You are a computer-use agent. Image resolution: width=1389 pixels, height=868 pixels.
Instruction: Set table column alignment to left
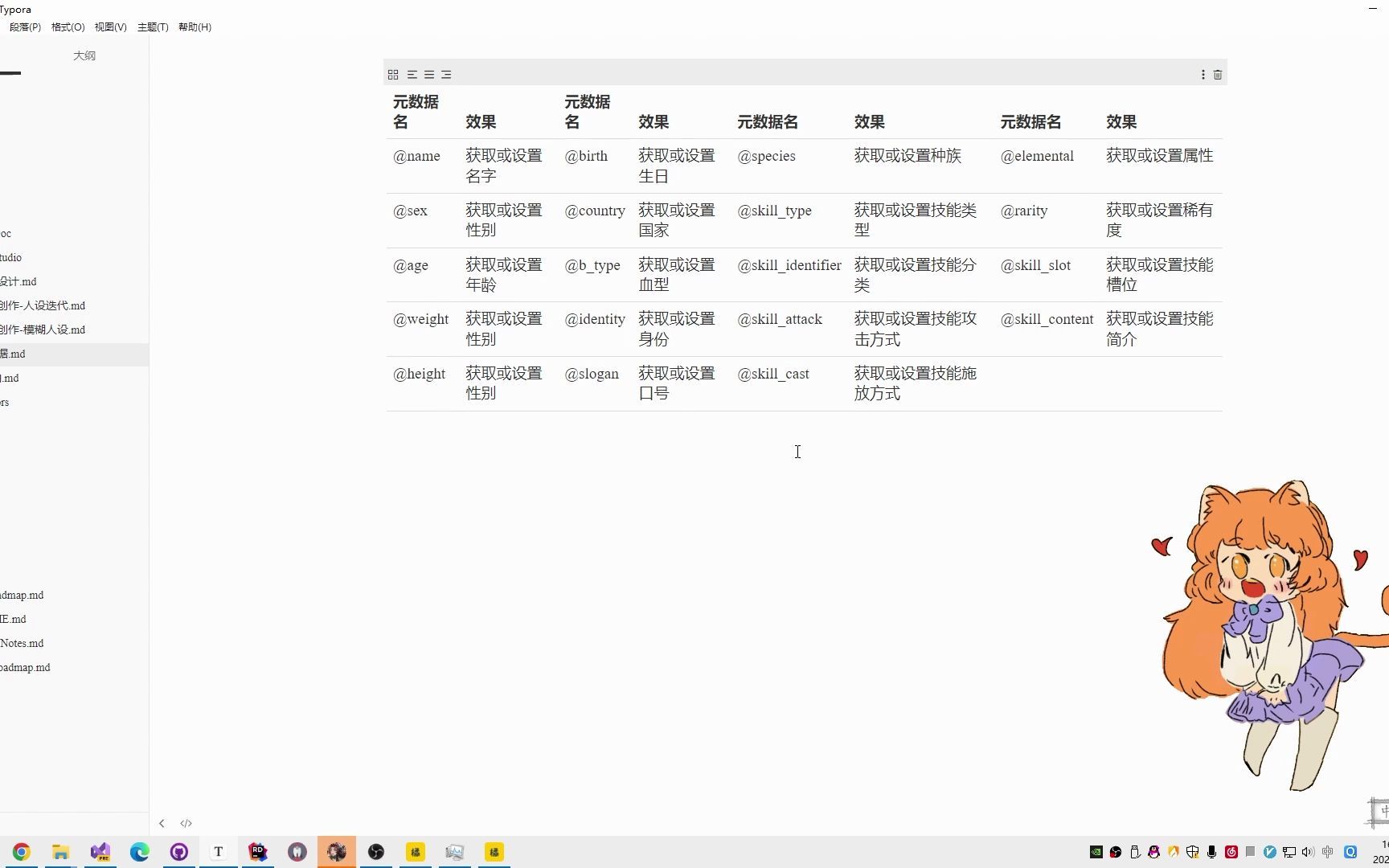pos(412,74)
